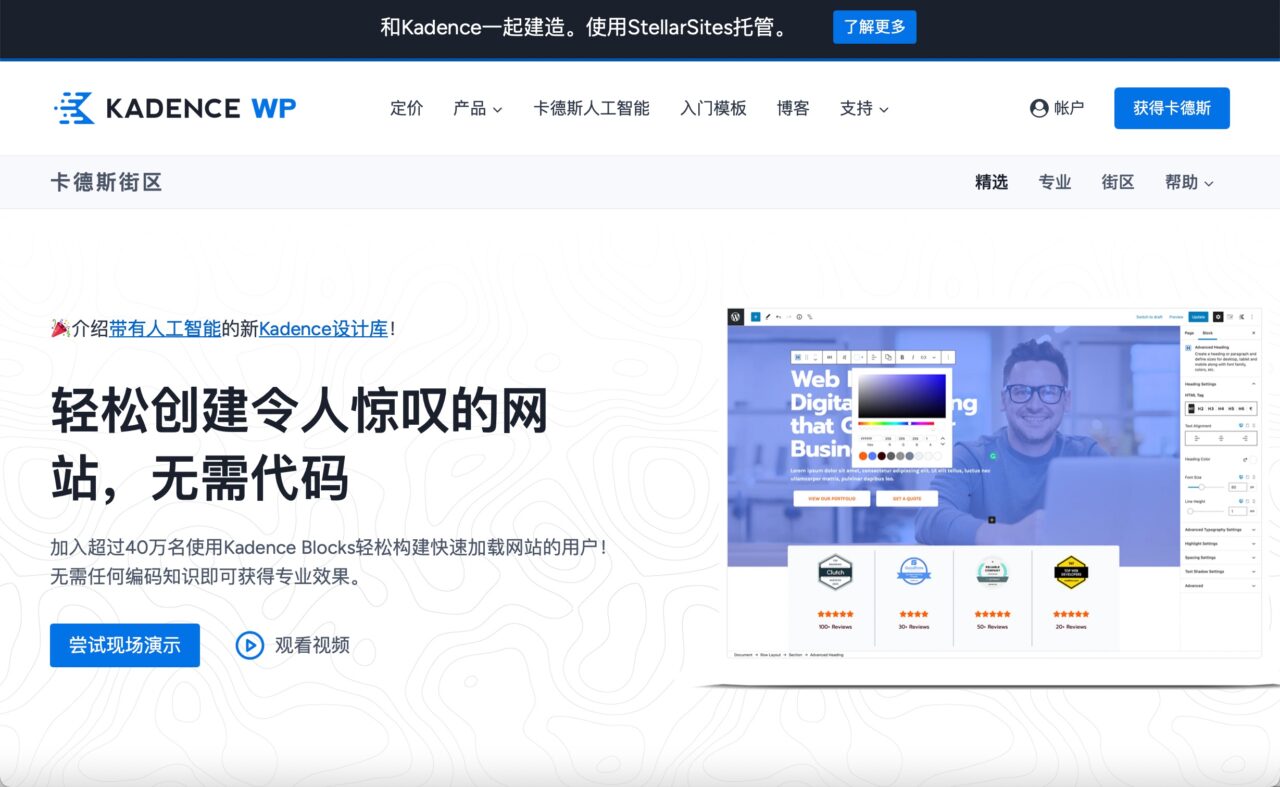
Task: Click the 100+ Reviews text in preview
Action: pos(834,627)
